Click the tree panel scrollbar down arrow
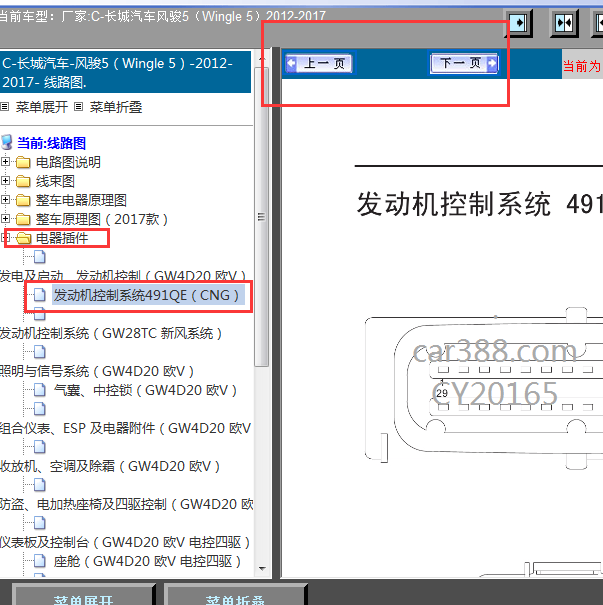 [262, 569]
